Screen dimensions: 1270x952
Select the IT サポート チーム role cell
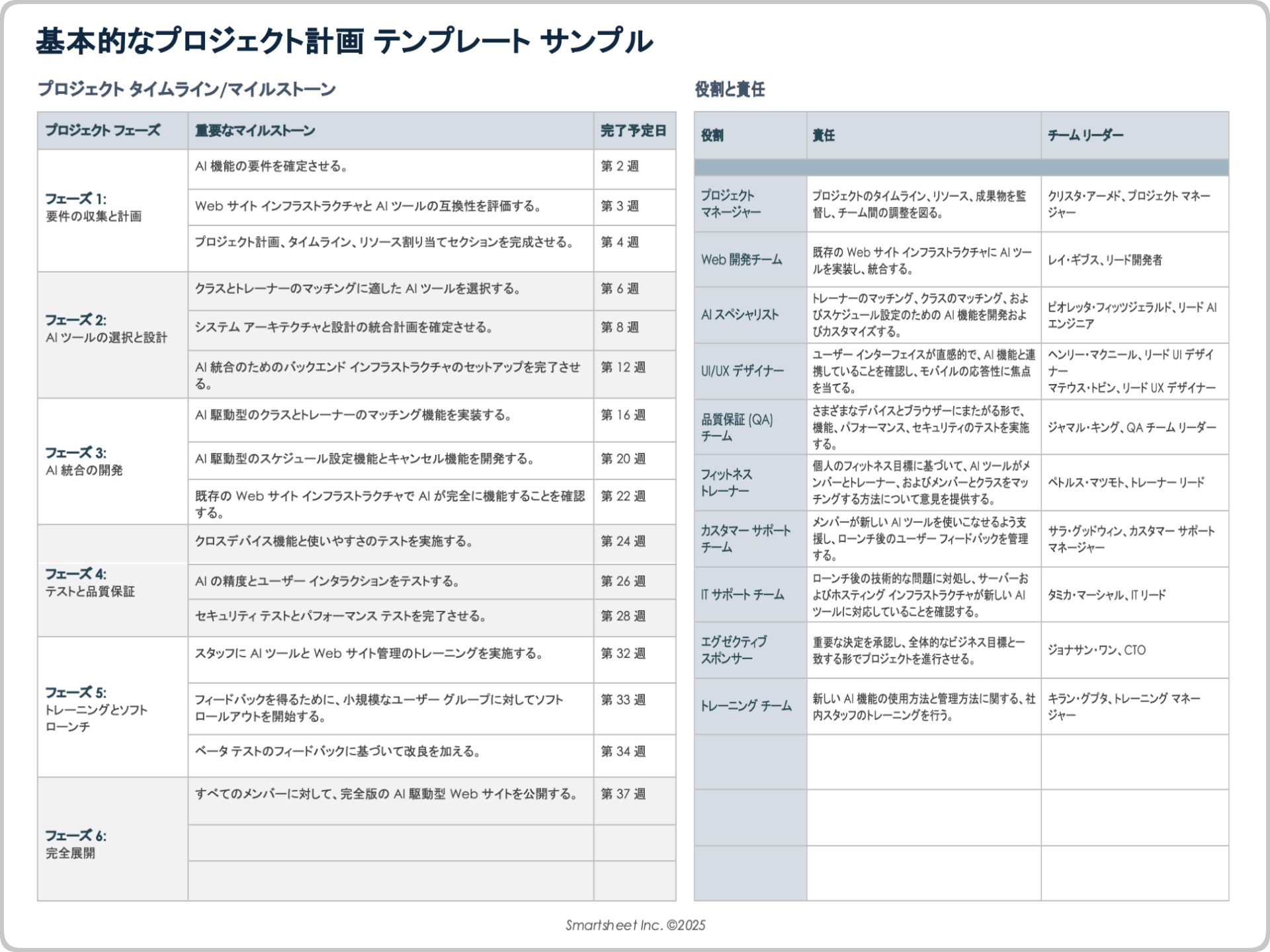click(750, 594)
